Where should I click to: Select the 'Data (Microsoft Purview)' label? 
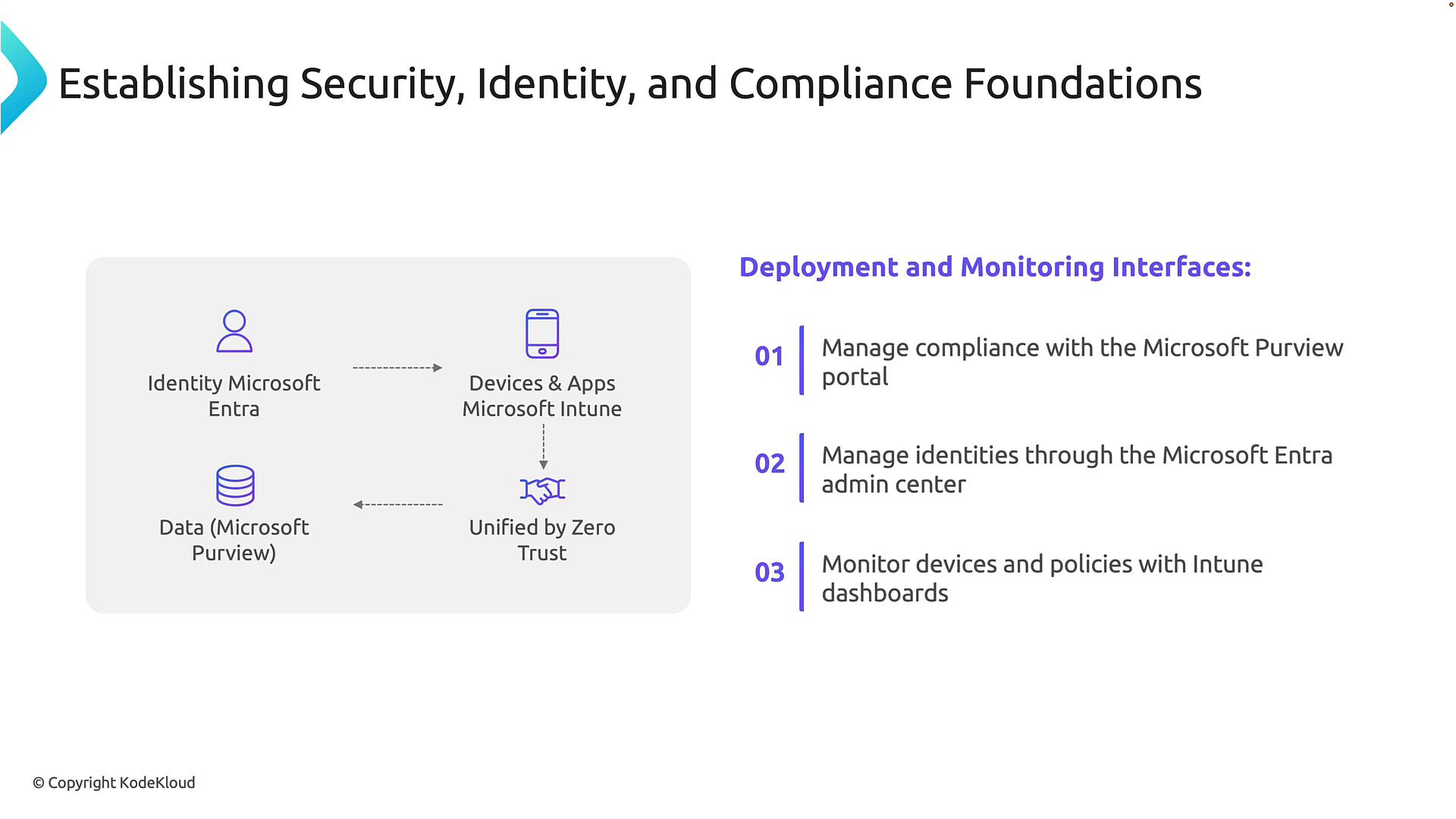coord(234,540)
